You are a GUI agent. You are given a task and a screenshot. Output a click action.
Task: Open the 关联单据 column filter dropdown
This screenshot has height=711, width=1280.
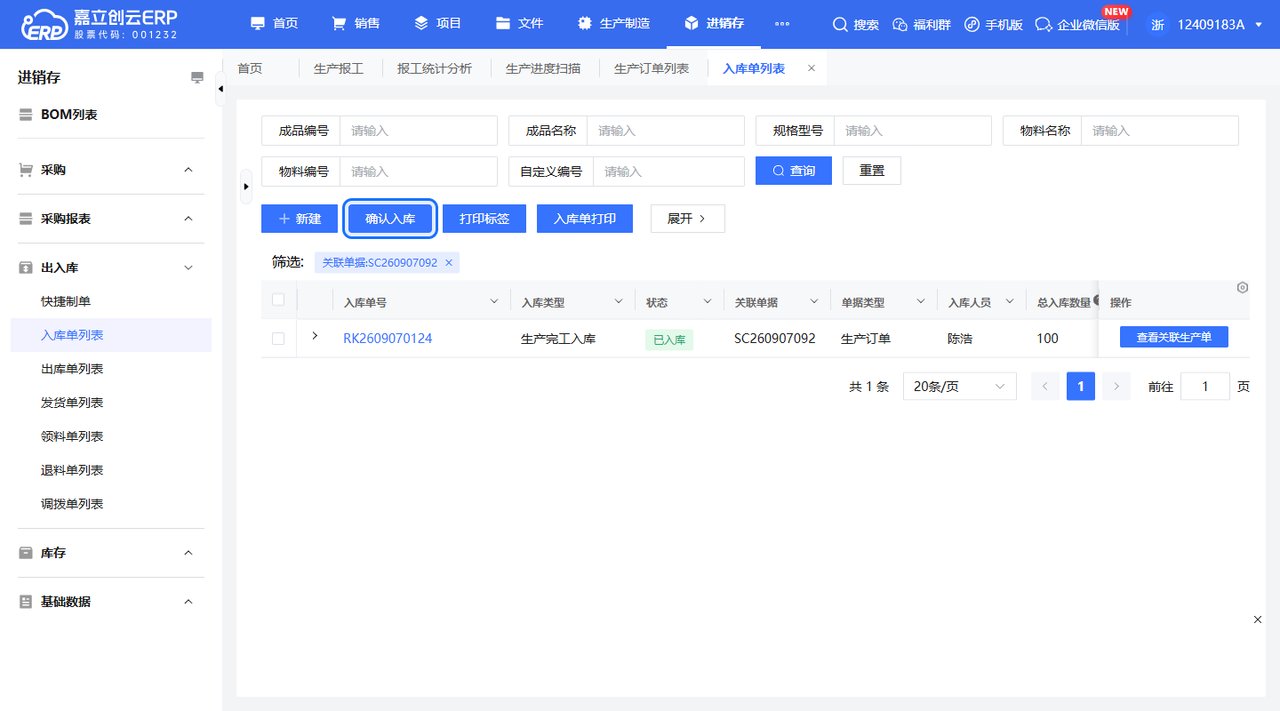(816, 302)
